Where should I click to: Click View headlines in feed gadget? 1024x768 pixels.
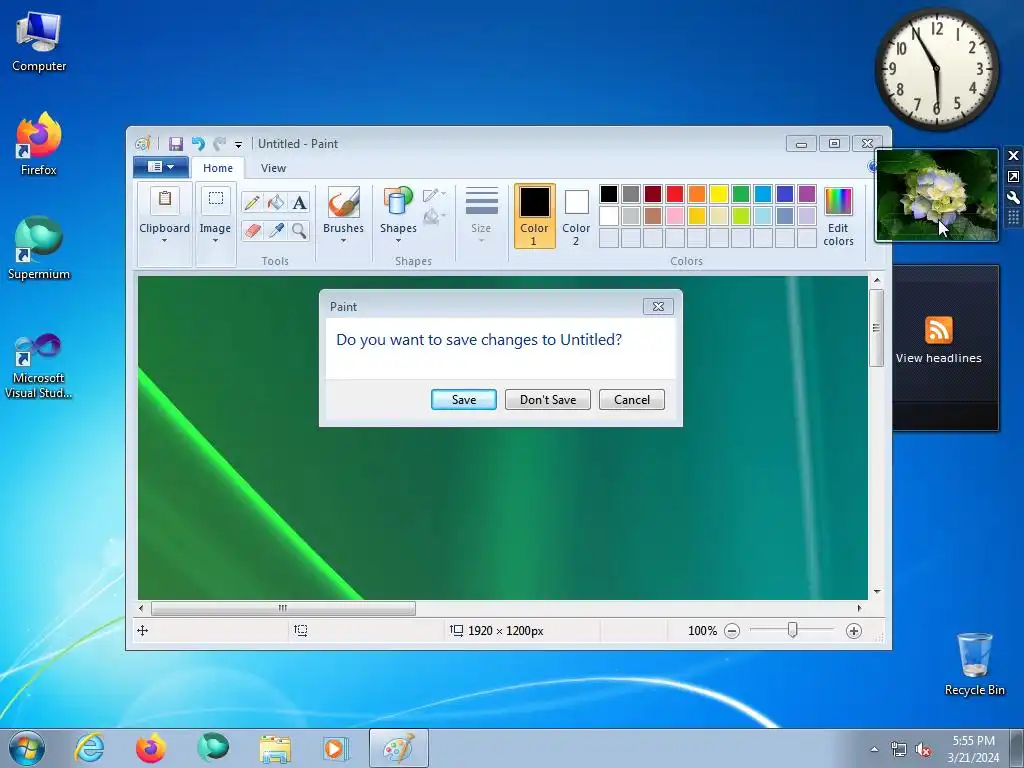[x=938, y=358]
